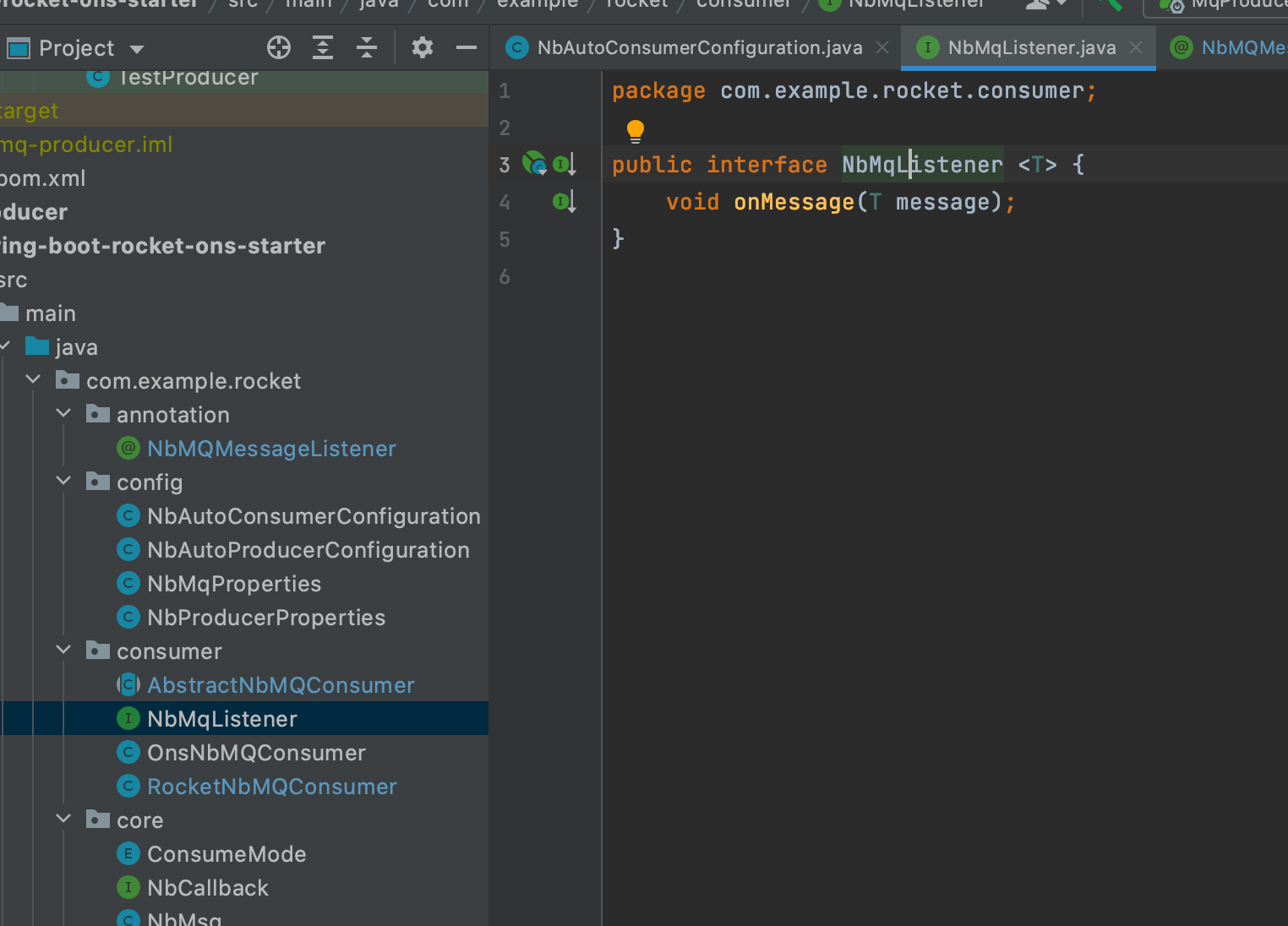The image size is (1288, 926).
Task: Open the Project view mode dropdown
Action: tap(137, 48)
